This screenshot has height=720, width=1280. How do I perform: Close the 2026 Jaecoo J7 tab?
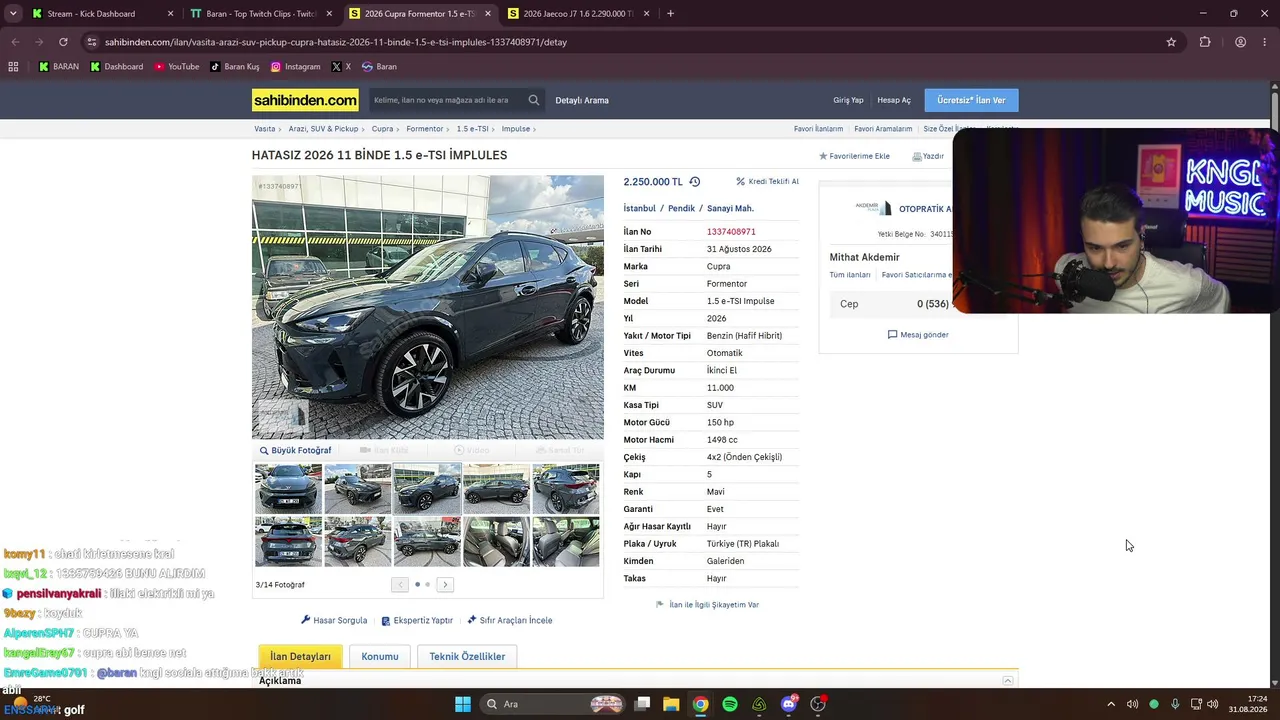(647, 14)
